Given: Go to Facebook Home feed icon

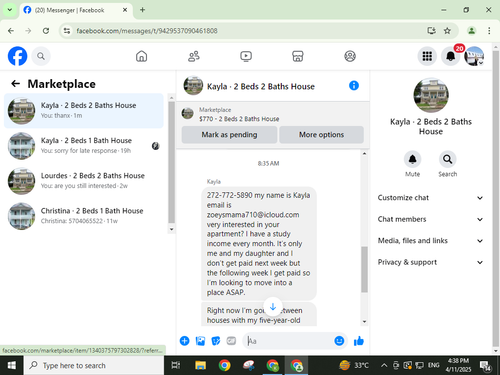Looking at the screenshot, I should (141, 56).
